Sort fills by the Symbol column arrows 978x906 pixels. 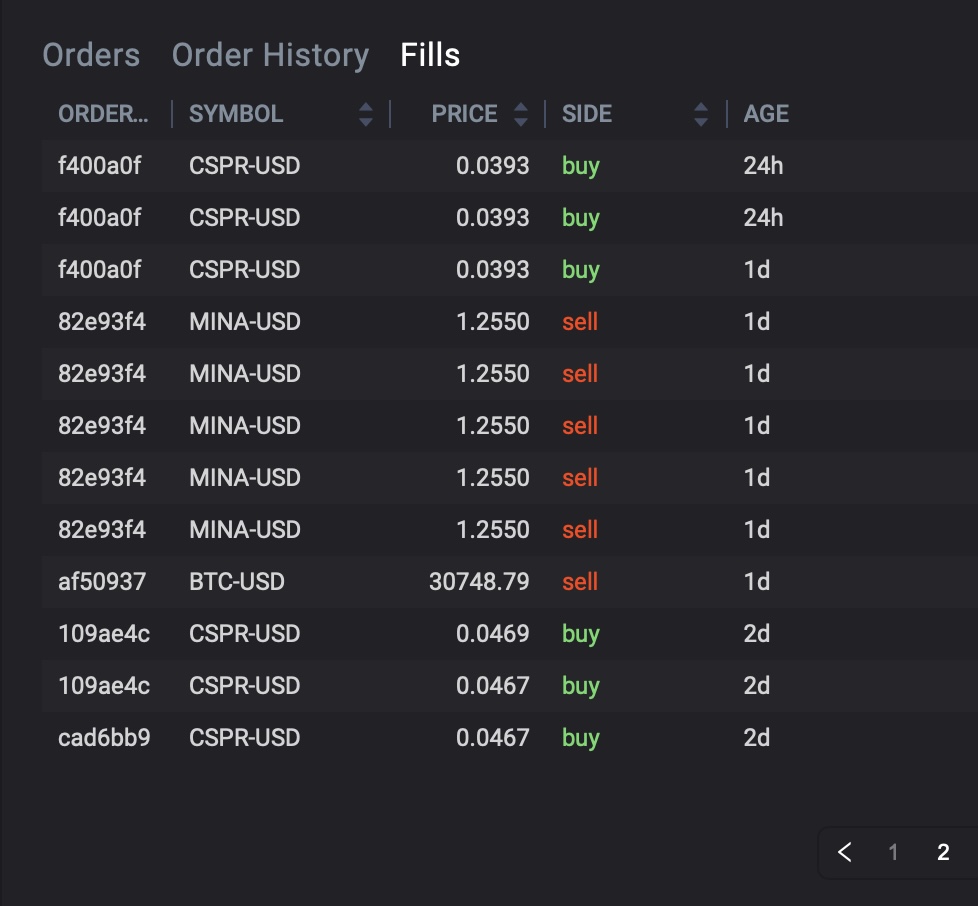(x=366, y=114)
